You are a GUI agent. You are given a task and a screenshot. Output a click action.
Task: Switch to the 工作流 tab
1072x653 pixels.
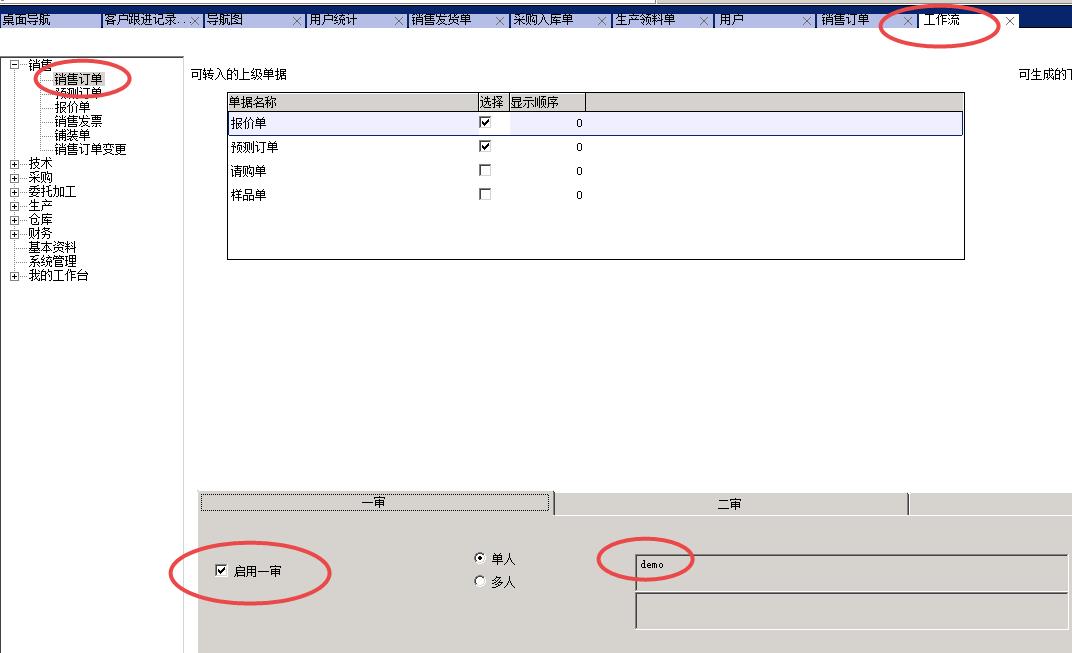point(944,18)
